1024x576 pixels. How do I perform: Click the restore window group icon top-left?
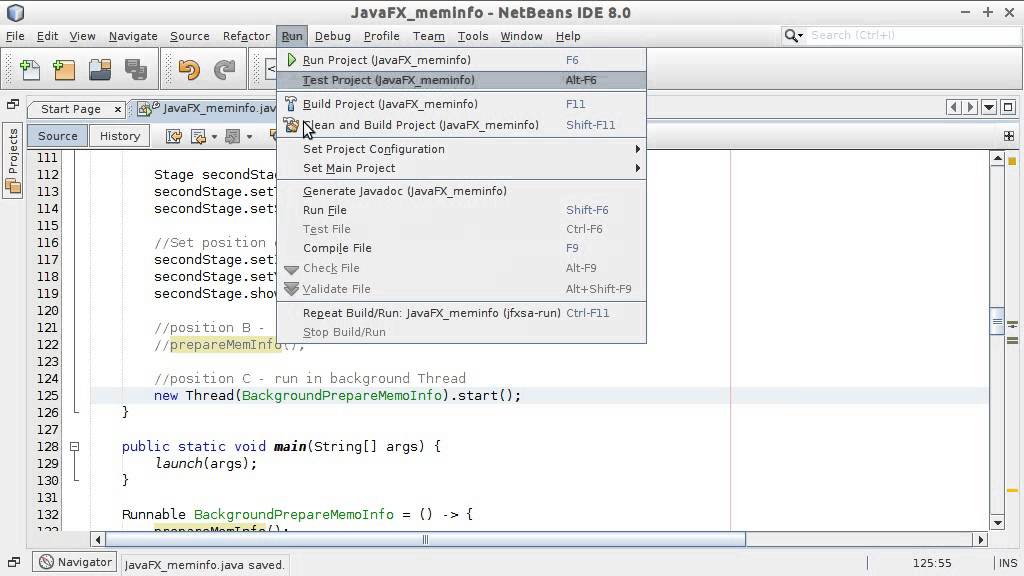pyautogui.click(x=12, y=104)
